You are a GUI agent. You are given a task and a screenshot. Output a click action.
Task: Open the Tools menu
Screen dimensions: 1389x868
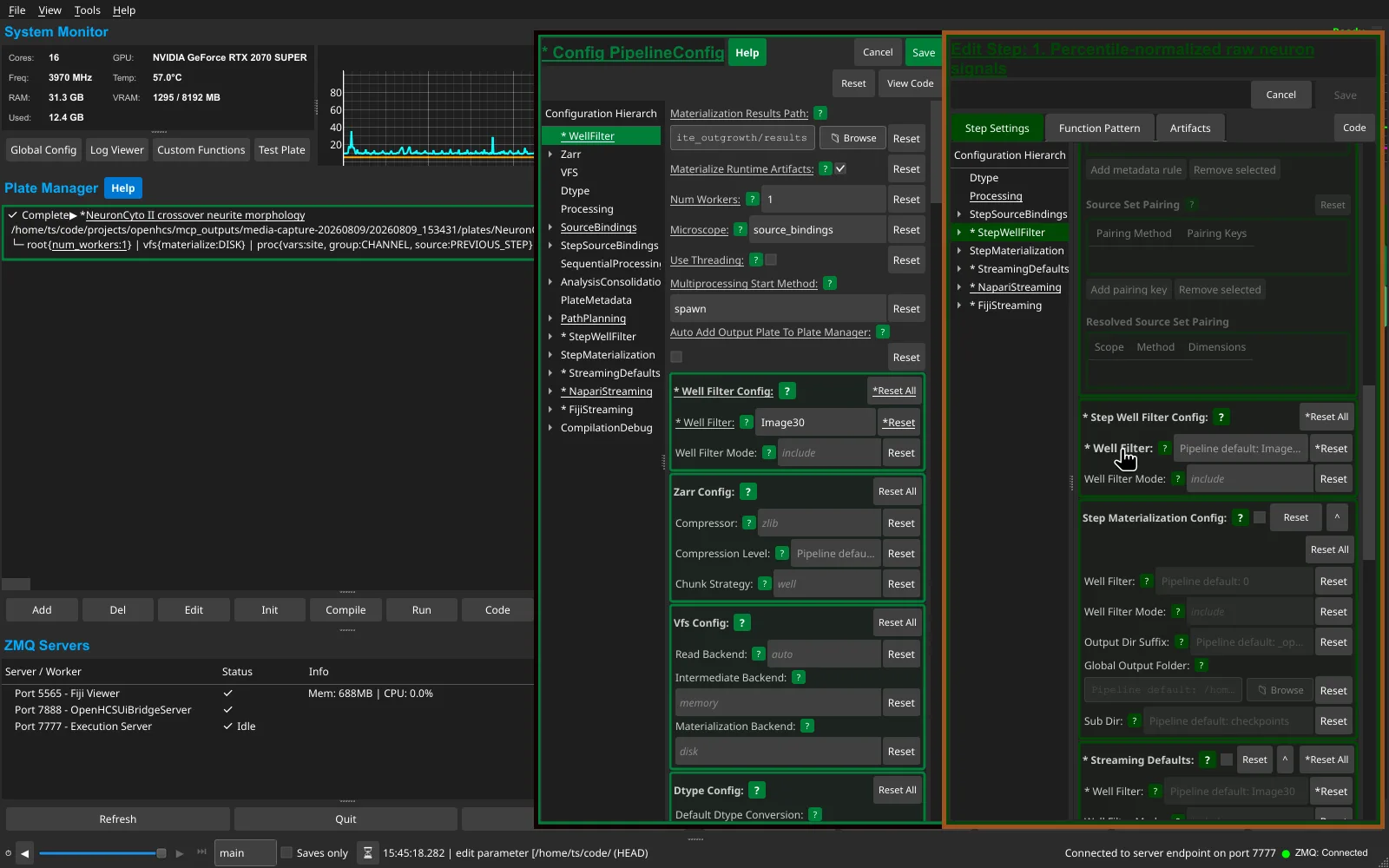pyautogui.click(x=87, y=10)
